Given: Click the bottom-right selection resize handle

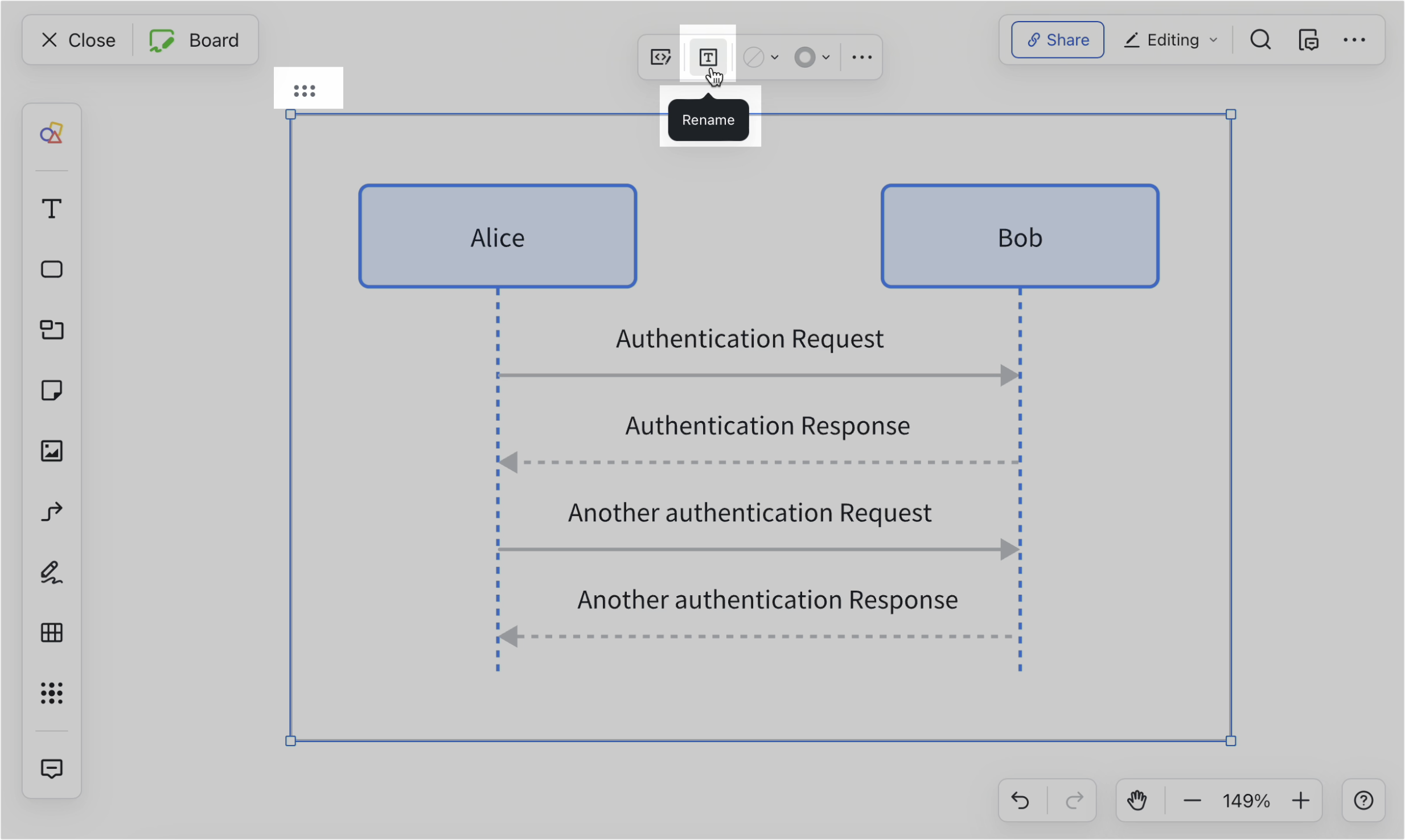Looking at the screenshot, I should [1231, 741].
